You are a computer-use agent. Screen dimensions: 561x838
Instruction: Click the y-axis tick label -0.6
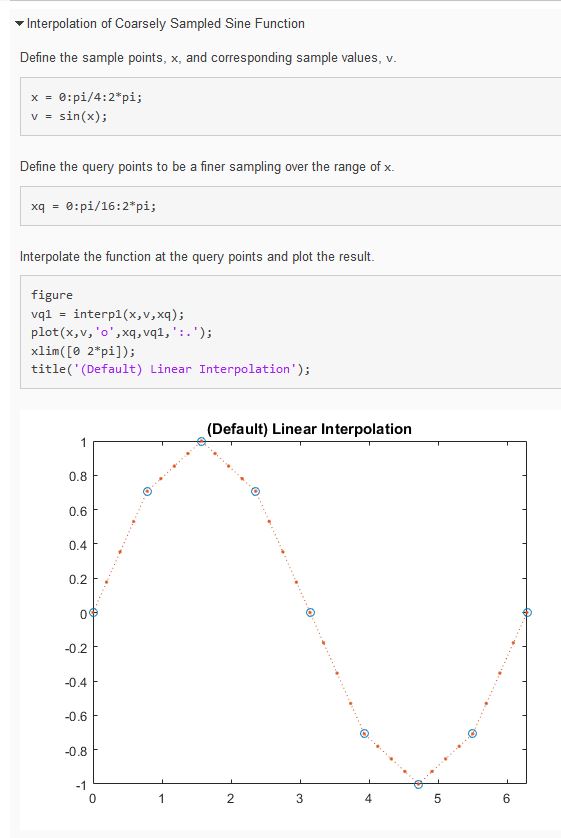75,716
